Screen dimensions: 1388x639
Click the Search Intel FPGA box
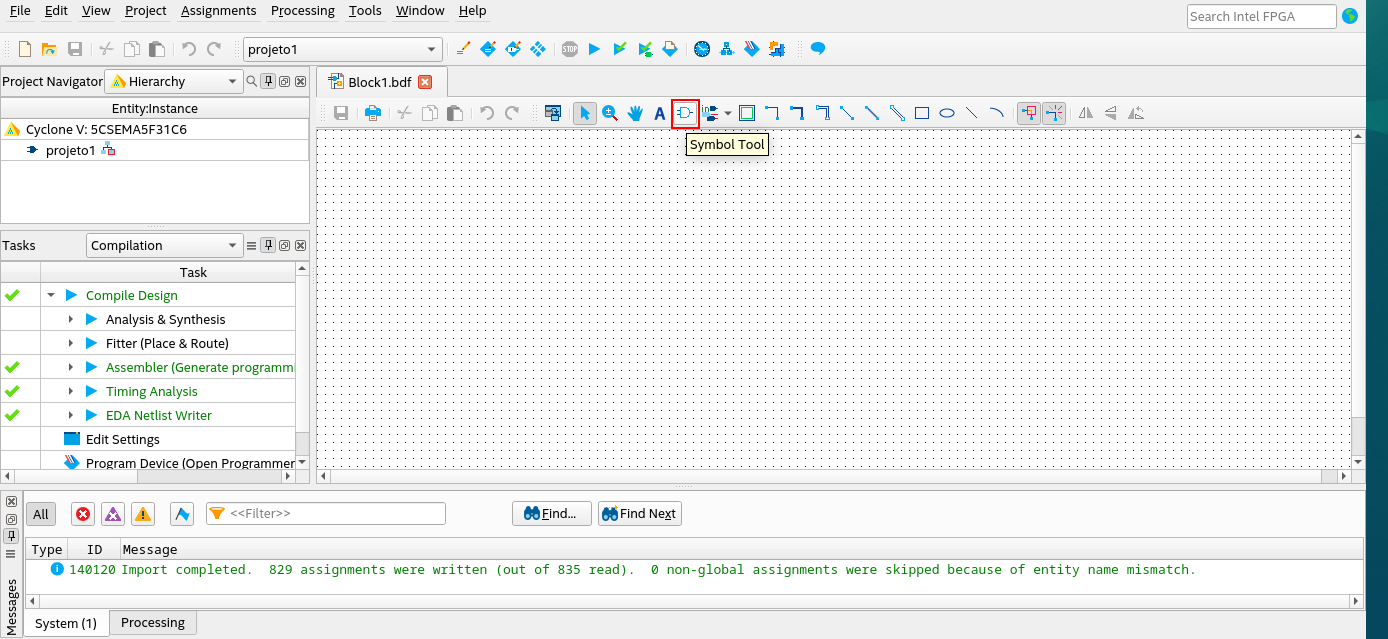click(1262, 16)
